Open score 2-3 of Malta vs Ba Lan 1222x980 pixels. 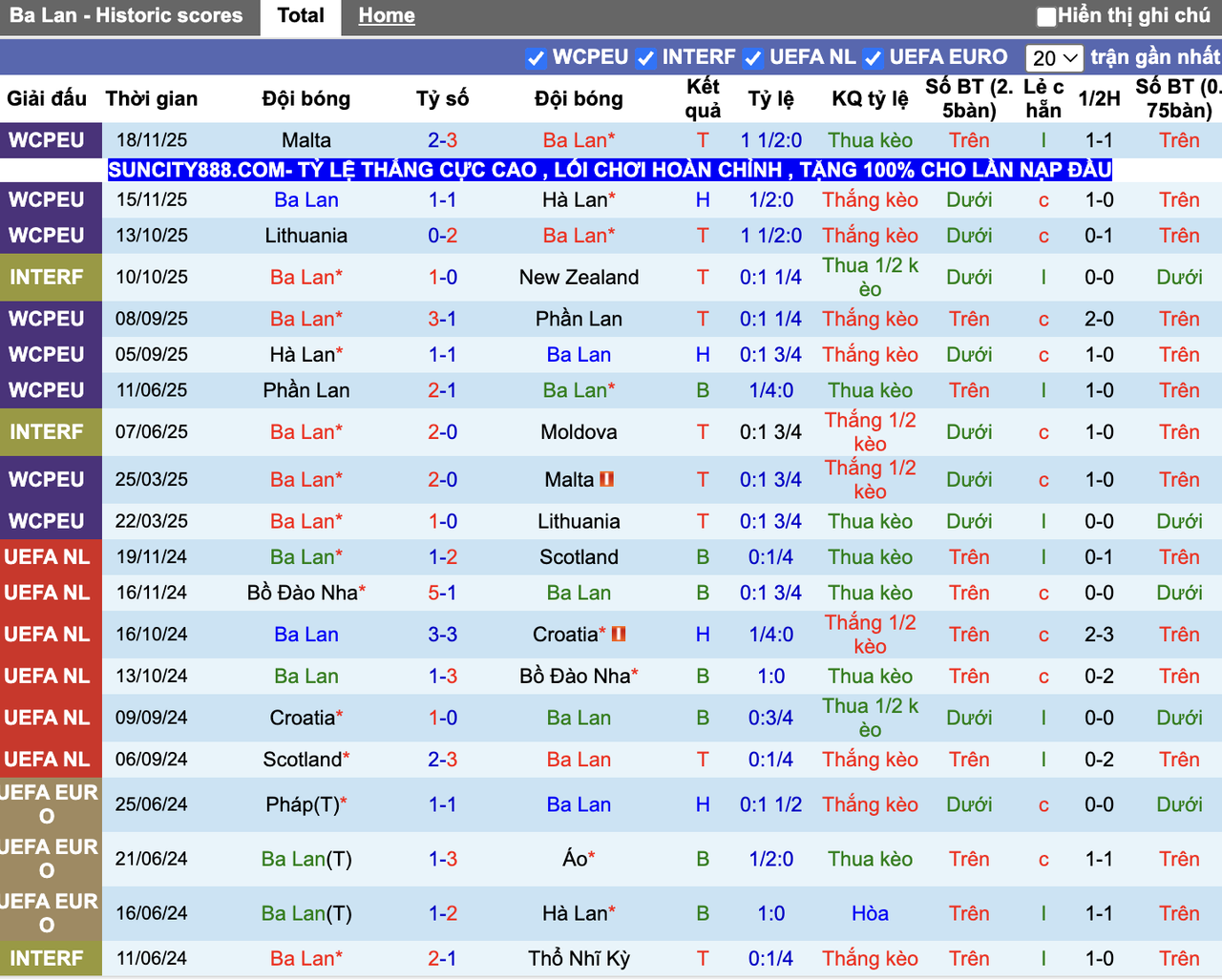point(442,140)
